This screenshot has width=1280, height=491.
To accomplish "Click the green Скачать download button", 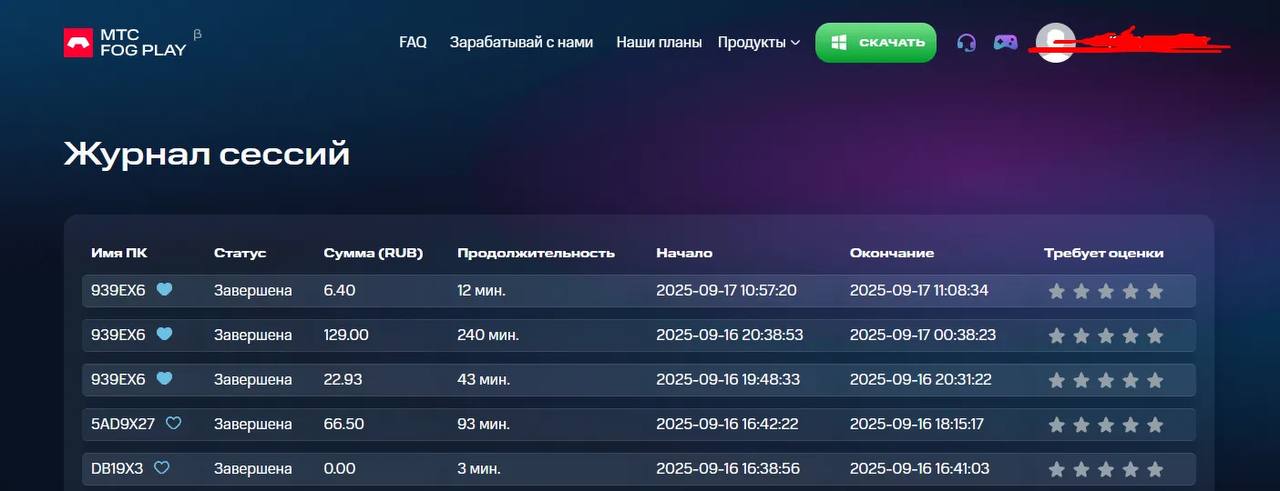I will coord(876,42).
